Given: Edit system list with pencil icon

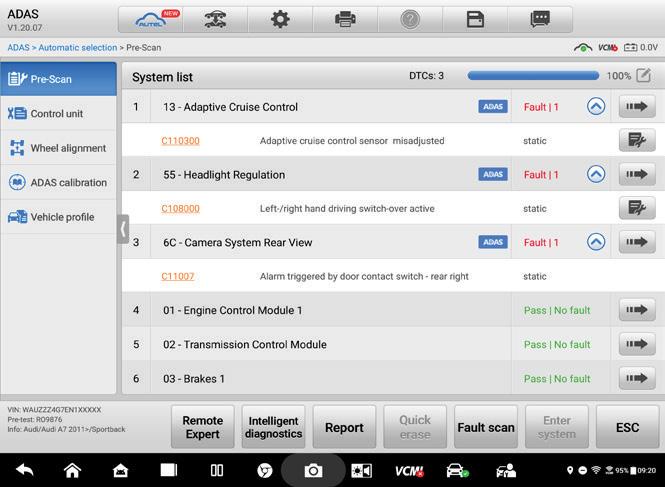Looking at the screenshot, I should coord(643,76).
